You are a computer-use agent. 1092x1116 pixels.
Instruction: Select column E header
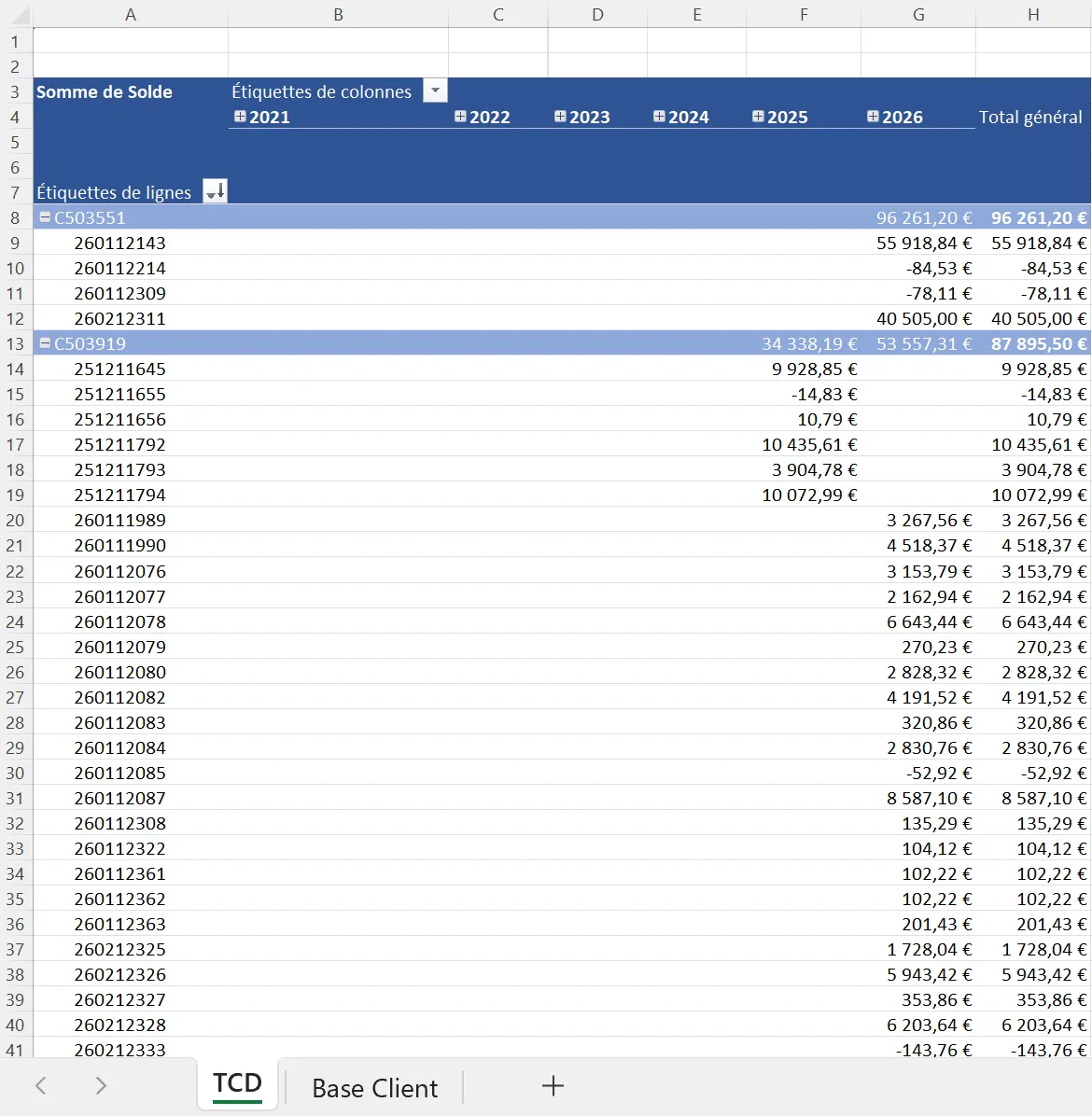697,14
